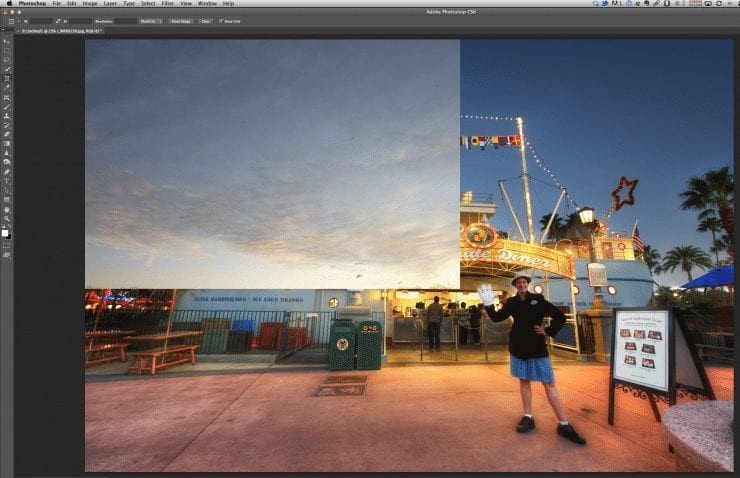Select the Rectangle shape tool
The height and width of the screenshot is (478, 740).
(7, 200)
